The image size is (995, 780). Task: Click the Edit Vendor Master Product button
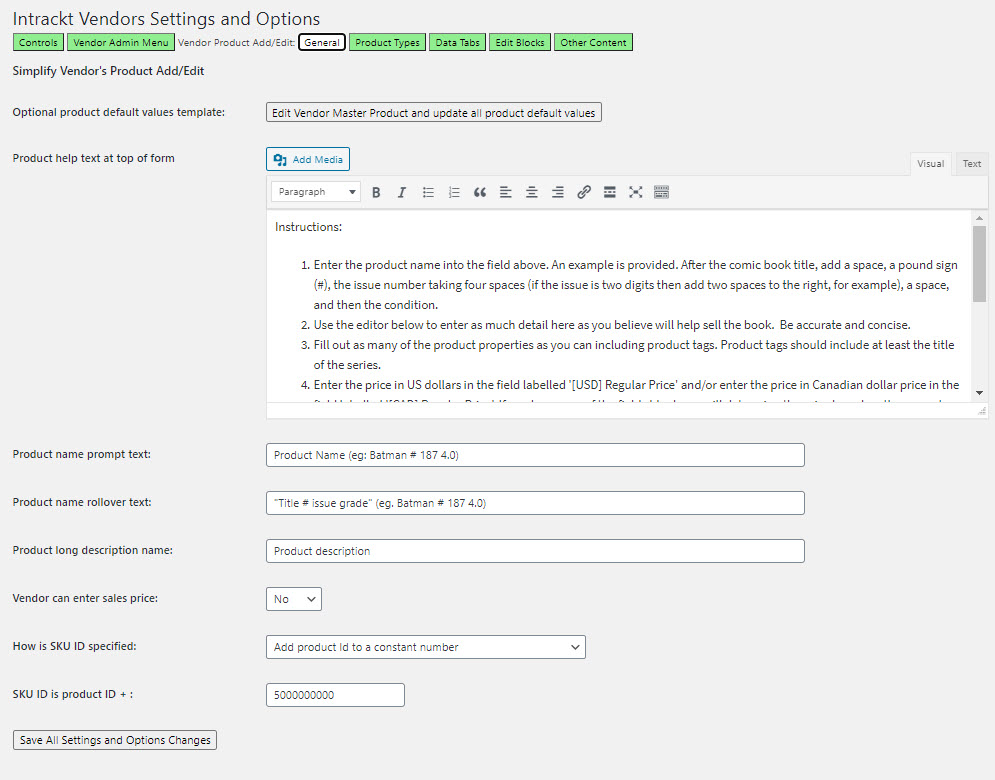[433, 113]
